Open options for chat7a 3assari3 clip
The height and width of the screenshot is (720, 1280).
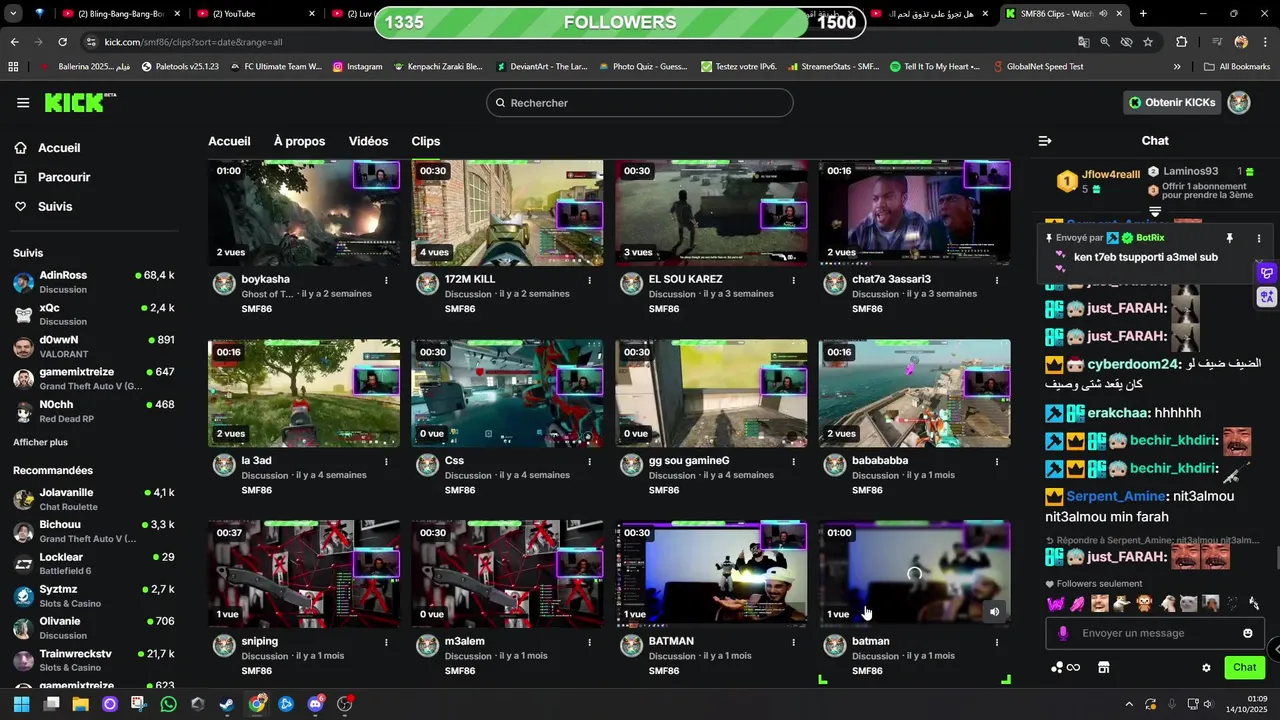click(x=996, y=280)
